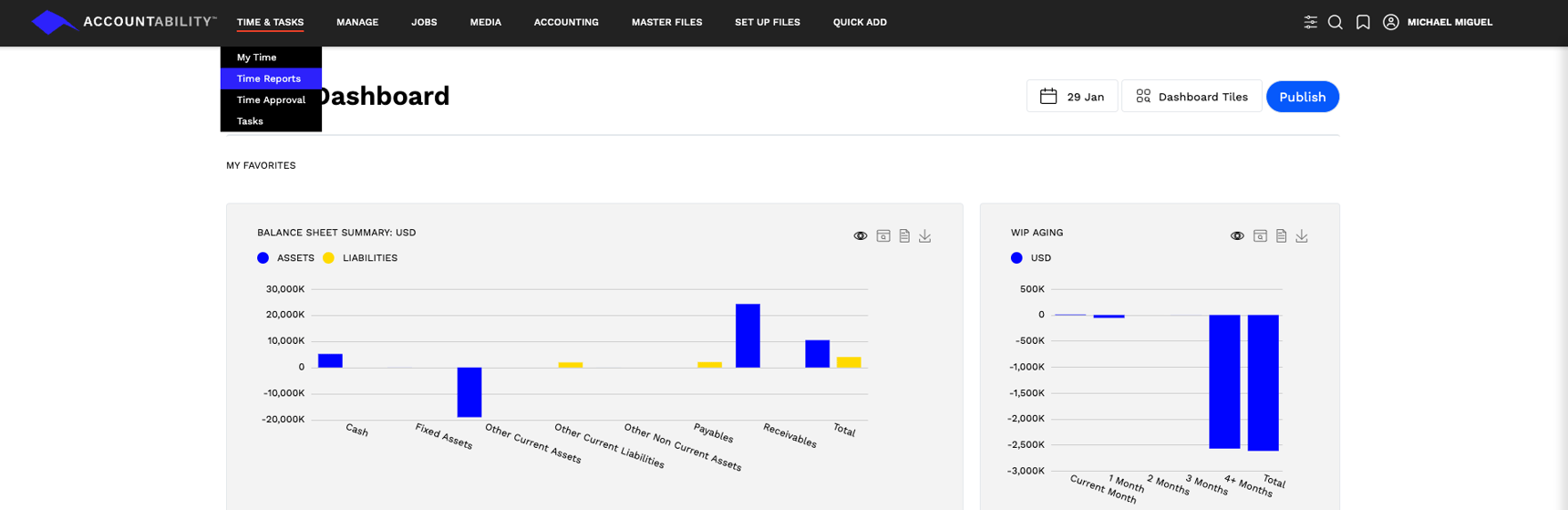The width and height of the screenshot is (1568, 510).
Task: Open the bookmarks icon in top bar
Action: click(x=1363, y=22)
